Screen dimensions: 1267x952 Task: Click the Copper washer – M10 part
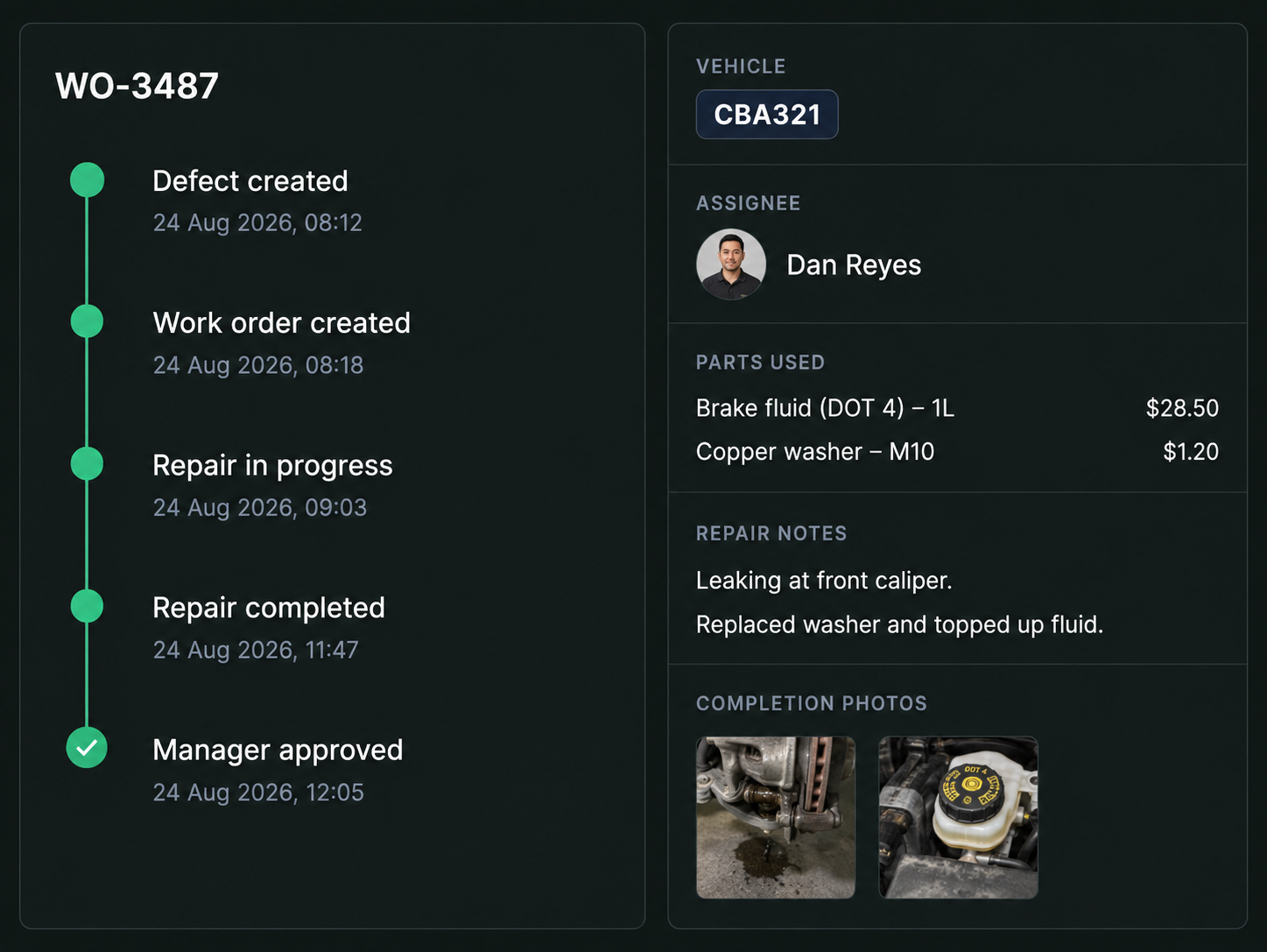[x=815, y=452]
